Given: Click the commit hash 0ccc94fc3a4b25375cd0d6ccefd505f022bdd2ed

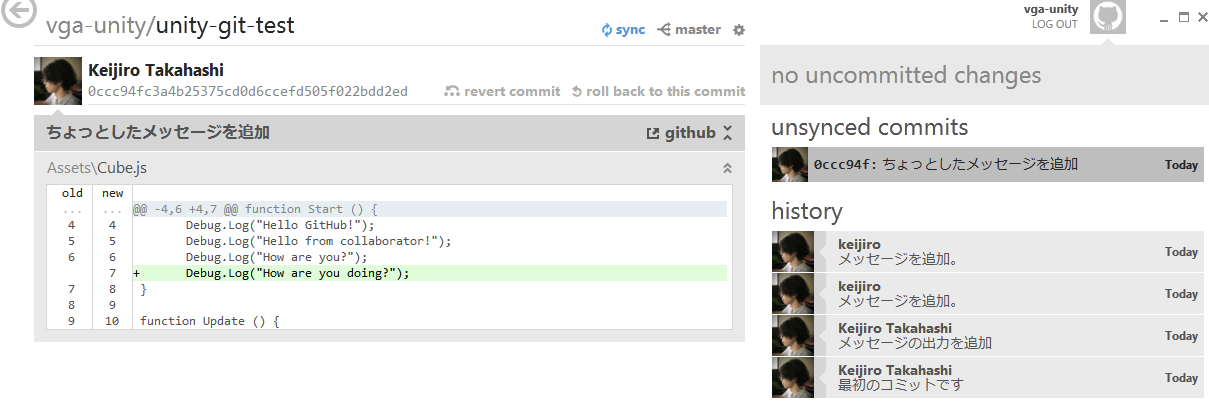Looking at the screenshot, I should 248,91.
